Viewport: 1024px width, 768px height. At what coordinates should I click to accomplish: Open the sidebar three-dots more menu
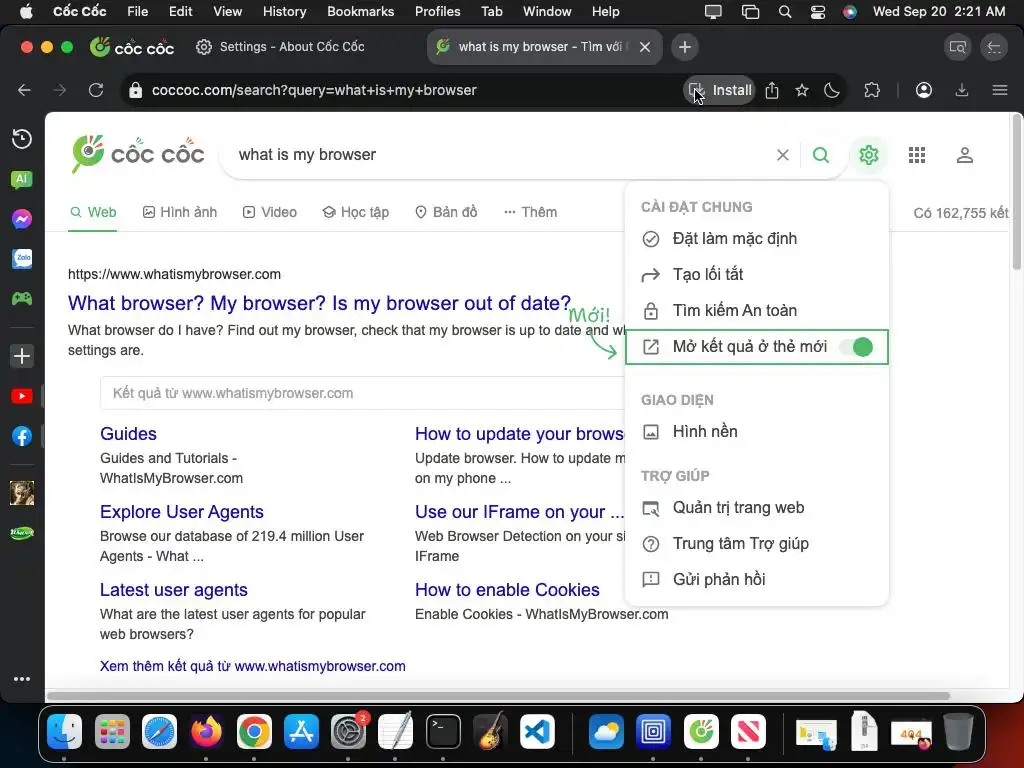click(x=22, y=679)
